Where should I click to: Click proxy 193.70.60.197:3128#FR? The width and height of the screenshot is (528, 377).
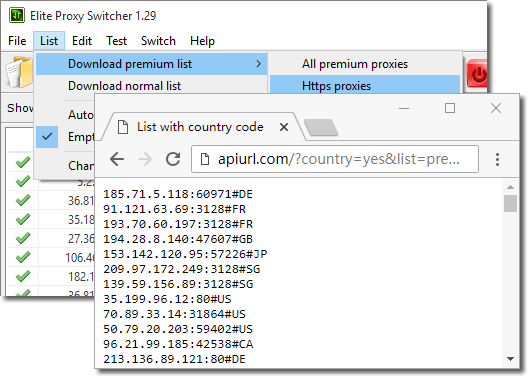pyautogui.click(x=178, y=224)
